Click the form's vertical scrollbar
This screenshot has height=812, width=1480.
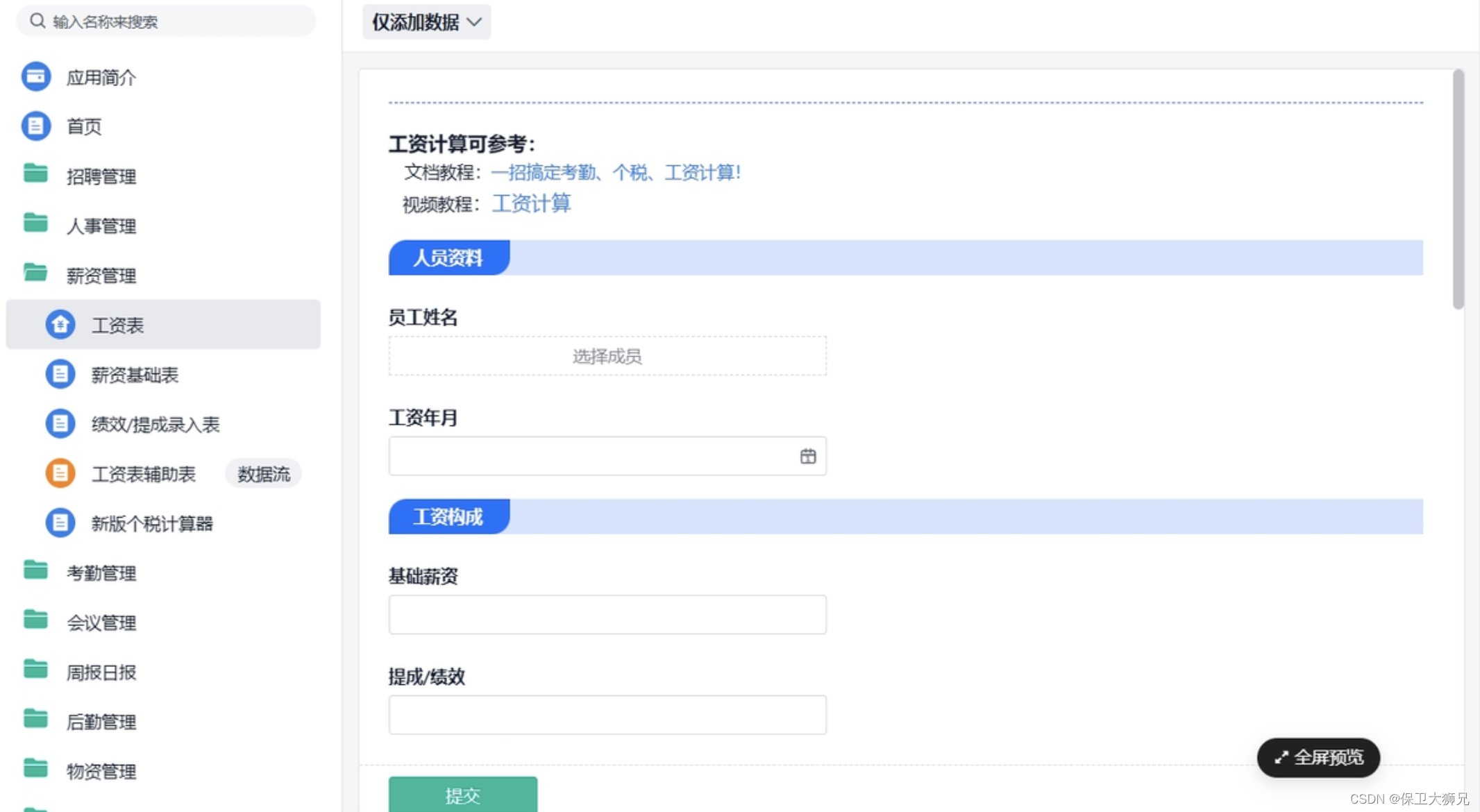(1458, 189)
